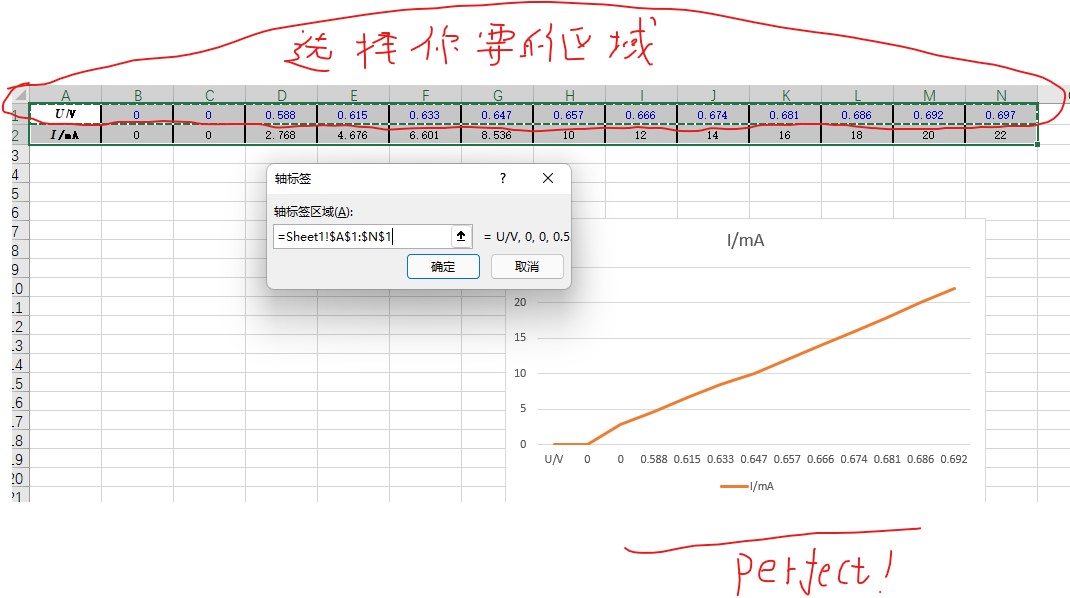This screenshot has height=598, width=1070.
Task: Cancel with the 取消 button
Action: click(527, 266)
